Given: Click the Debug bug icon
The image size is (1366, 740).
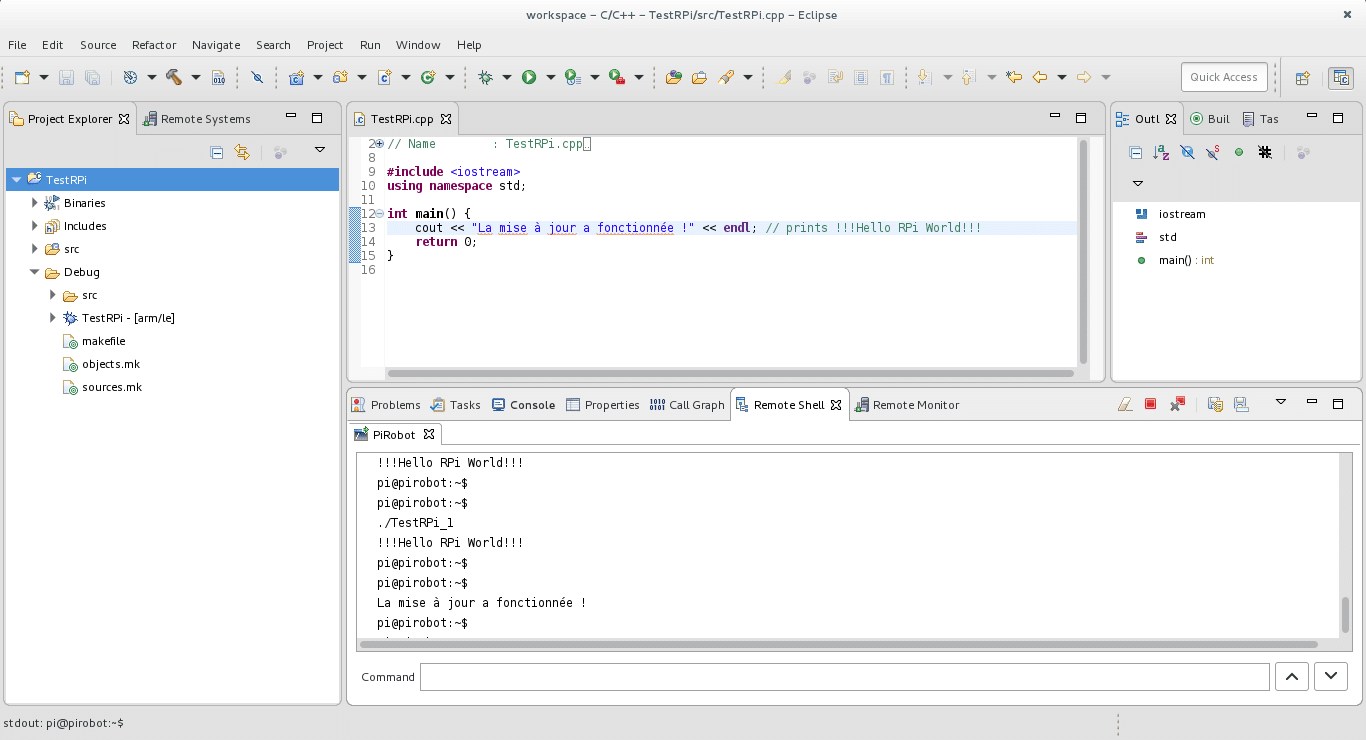Looking at the screenshot, I should click(x=485, y=77).
